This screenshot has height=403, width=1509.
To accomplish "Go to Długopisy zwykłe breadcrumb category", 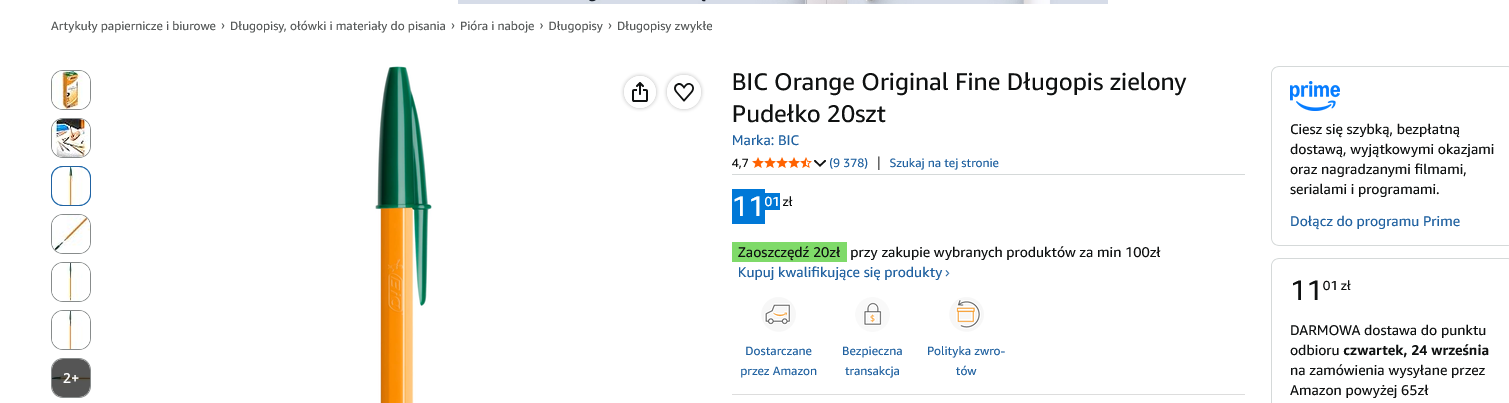I will pyautogui.click(x=665, y=26).
